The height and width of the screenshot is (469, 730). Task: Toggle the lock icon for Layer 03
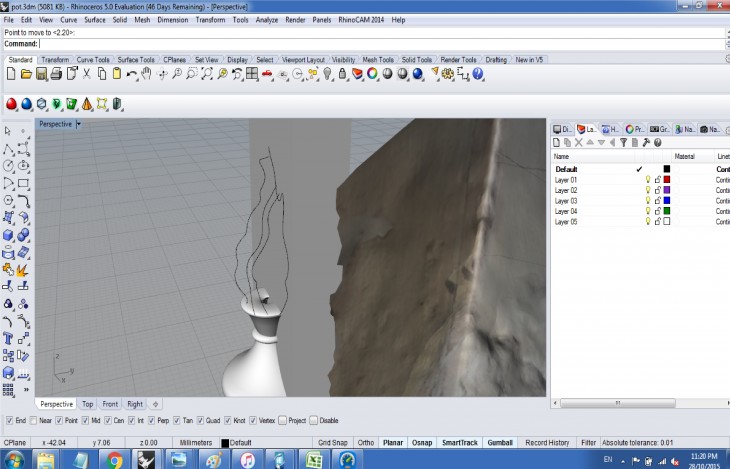click(657, 201)
